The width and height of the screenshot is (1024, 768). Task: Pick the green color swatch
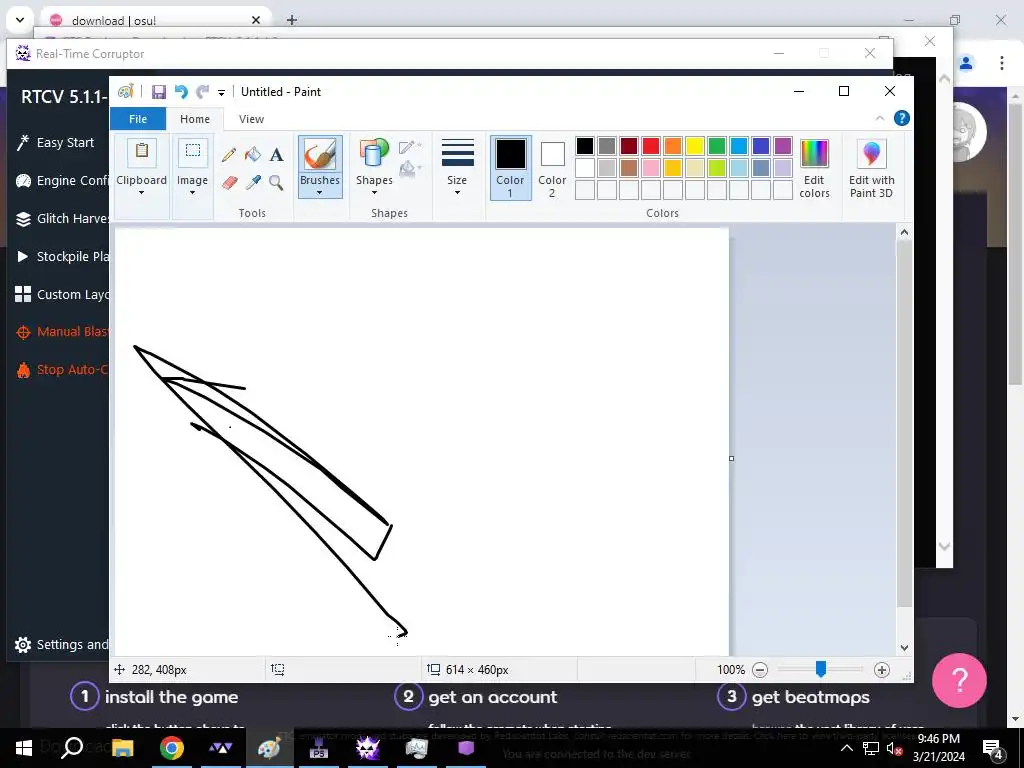pyautogui.click(x=717, y=146)
